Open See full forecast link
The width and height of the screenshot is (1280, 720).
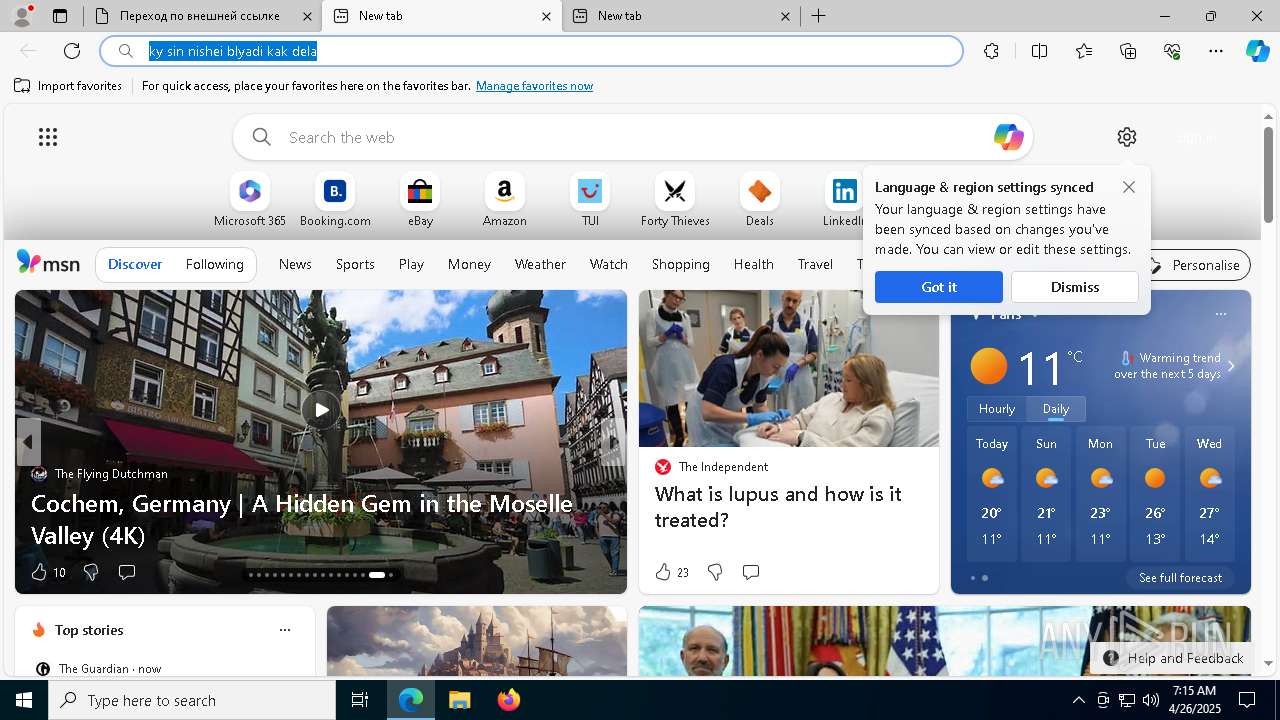[x=1180, y=578]
